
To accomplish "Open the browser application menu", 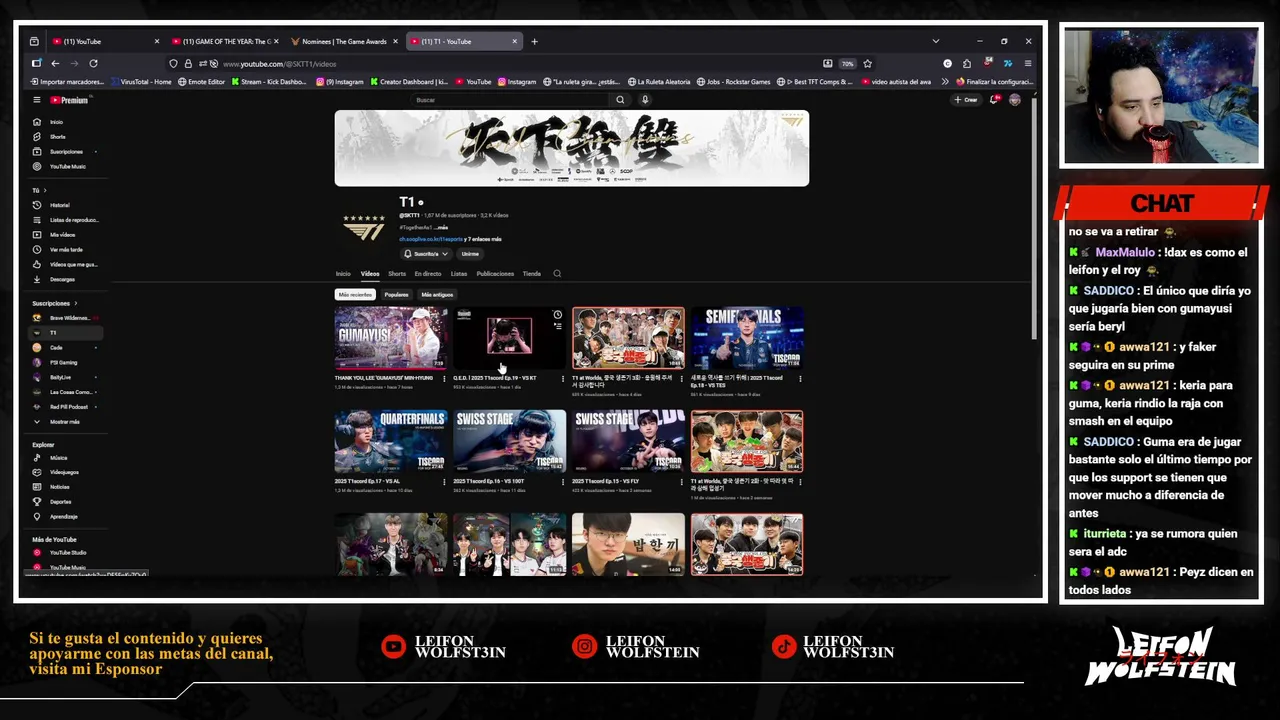I will (1027, 63).
